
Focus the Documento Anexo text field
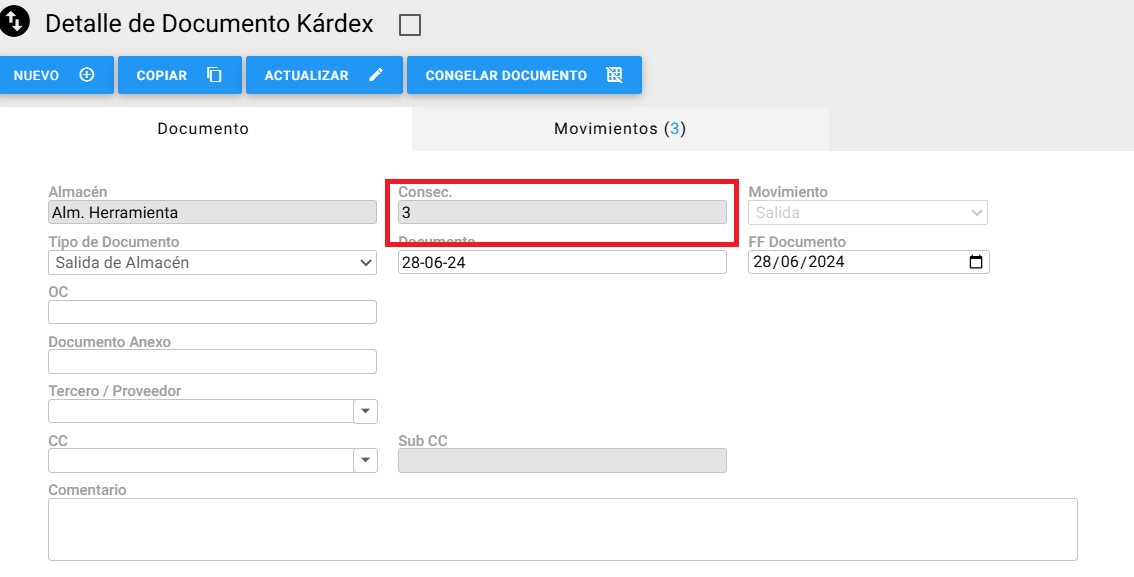pyautogui.click(x=213, y=362)
